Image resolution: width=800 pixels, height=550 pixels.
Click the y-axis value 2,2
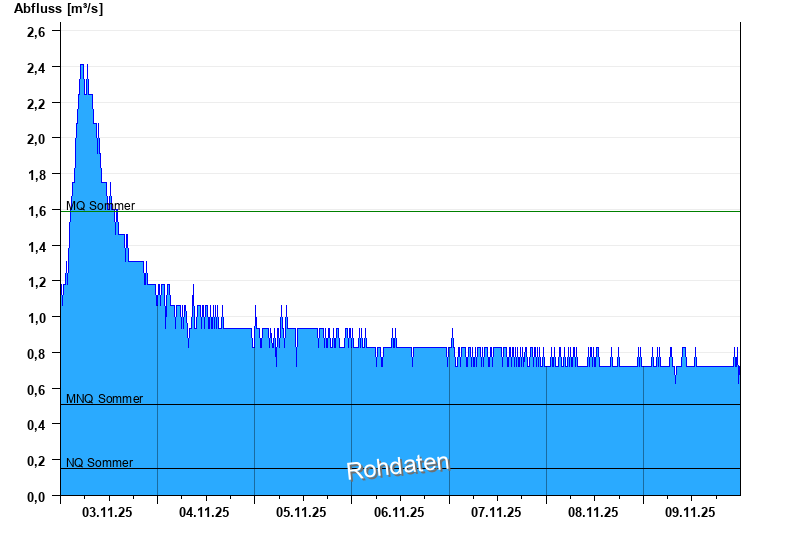point(36,104)
